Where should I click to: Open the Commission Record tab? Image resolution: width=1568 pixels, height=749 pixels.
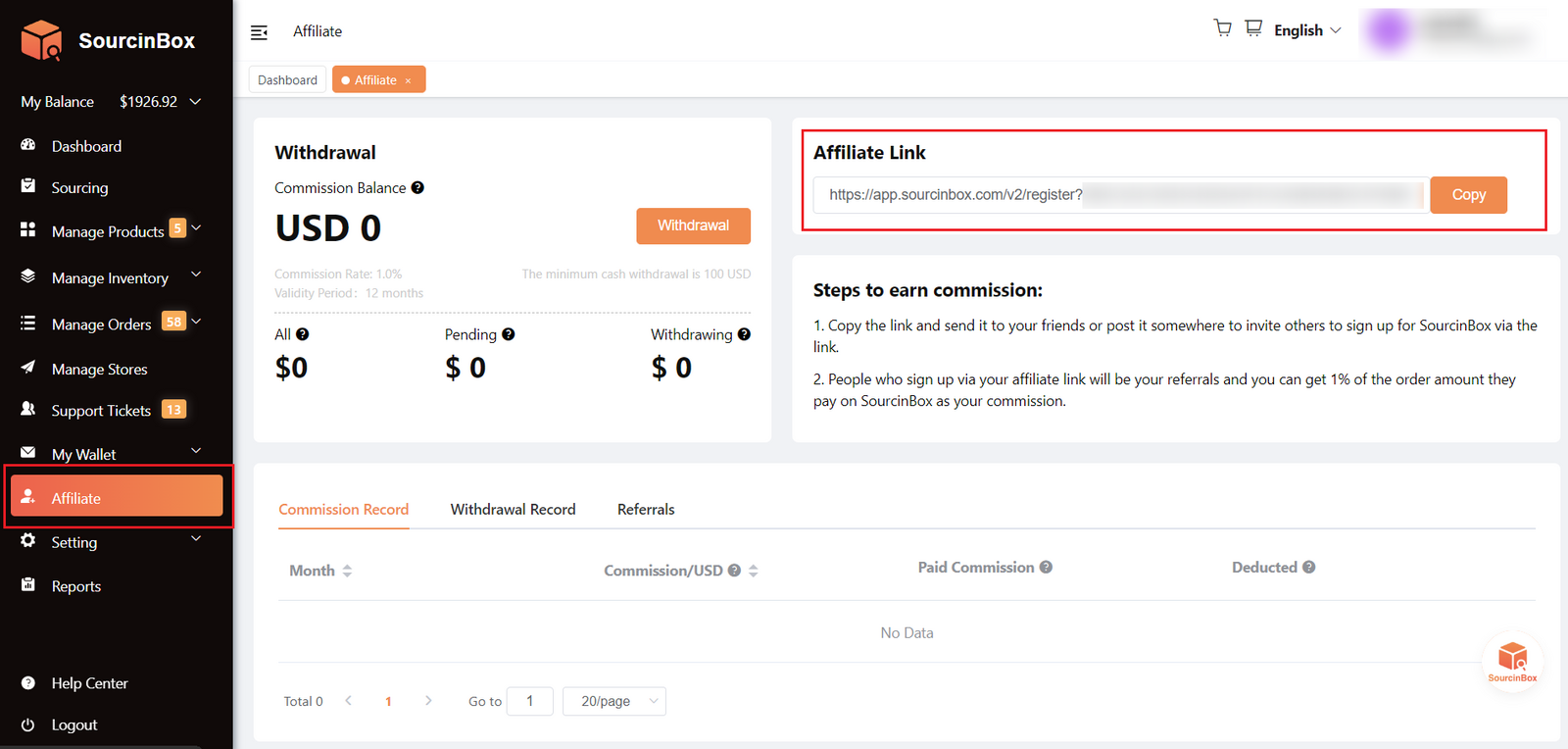click(x=343, y=510)
